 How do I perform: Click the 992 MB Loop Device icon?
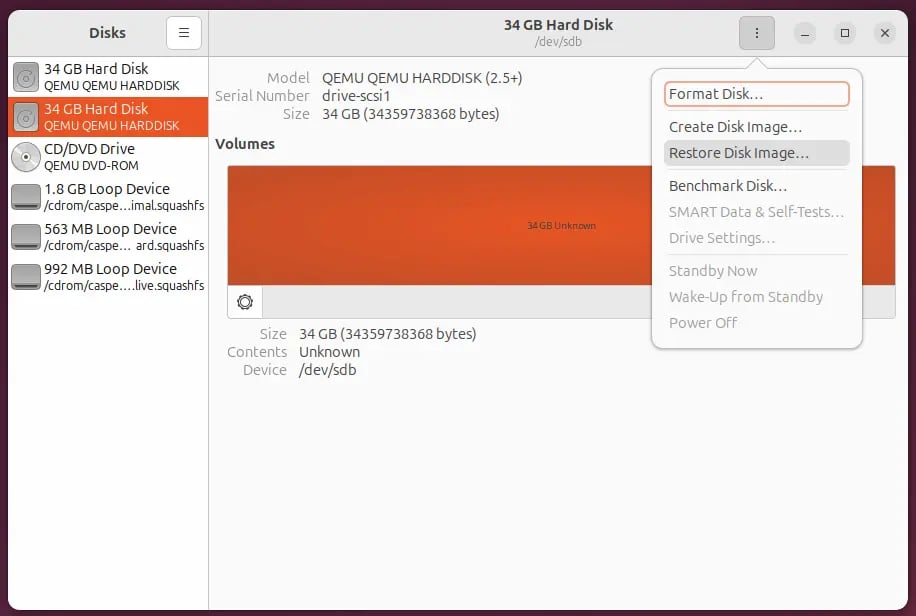tap(26, 277)
